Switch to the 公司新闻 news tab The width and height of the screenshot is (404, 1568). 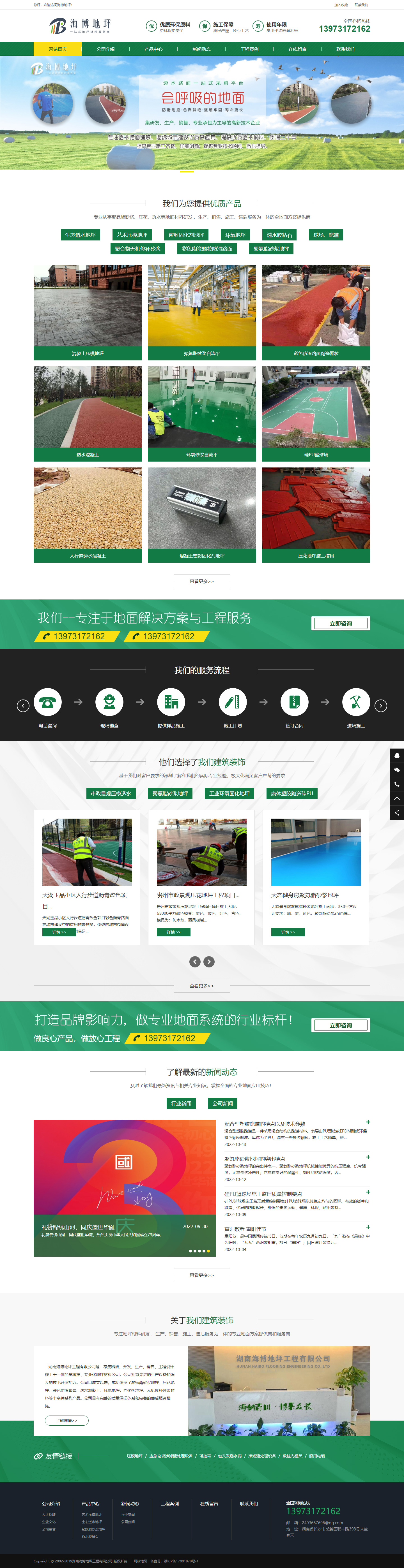coord(222,1104)
